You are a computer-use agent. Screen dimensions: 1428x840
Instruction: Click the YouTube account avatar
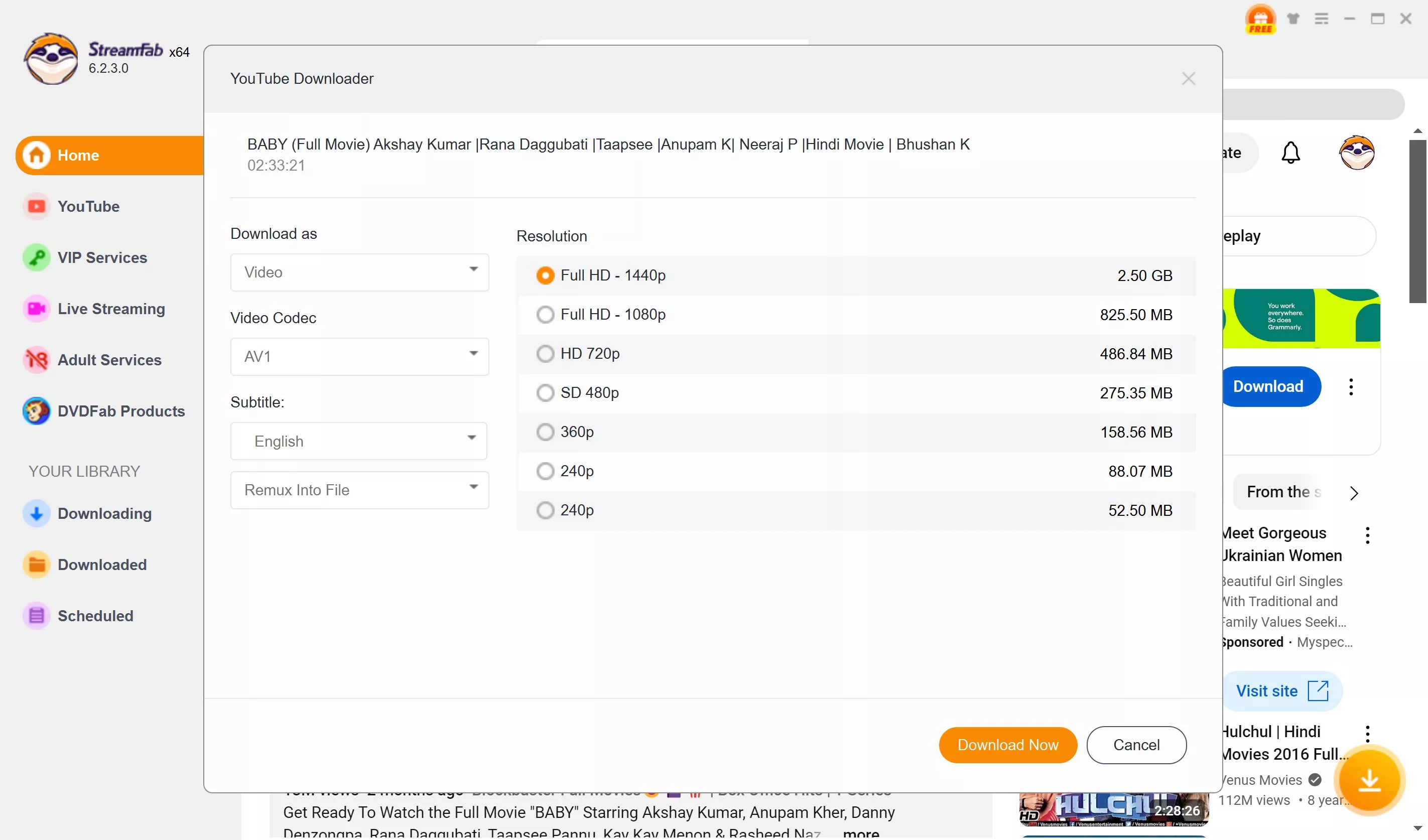(x=1356, y=153)
